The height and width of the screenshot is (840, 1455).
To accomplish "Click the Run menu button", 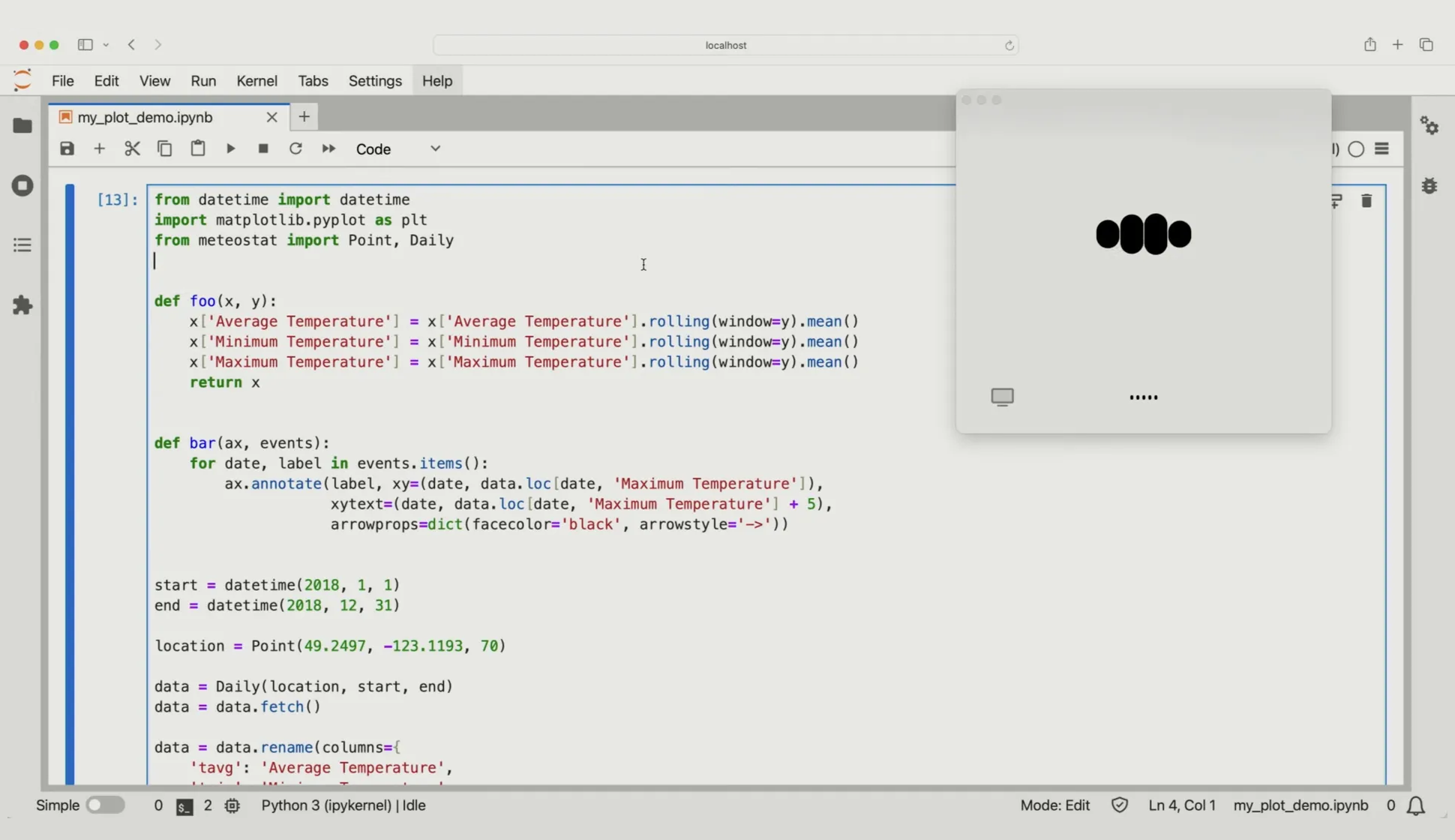I will point(201,80).
